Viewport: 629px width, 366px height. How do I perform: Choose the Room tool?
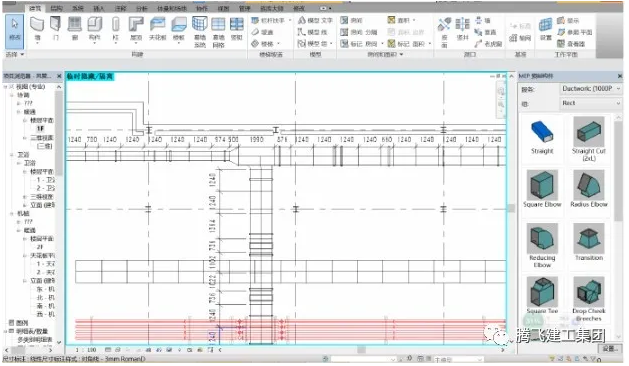pyautogui.click(x=351, y=20)
